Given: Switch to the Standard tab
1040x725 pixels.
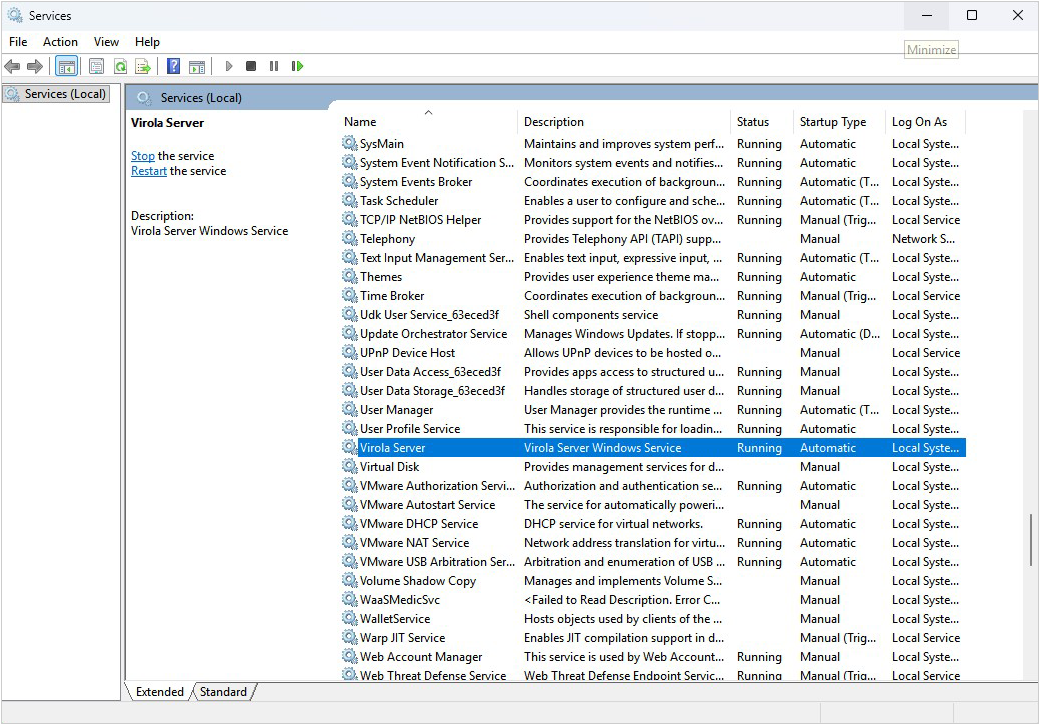Looking at the screenshot, I should [224, 692].
